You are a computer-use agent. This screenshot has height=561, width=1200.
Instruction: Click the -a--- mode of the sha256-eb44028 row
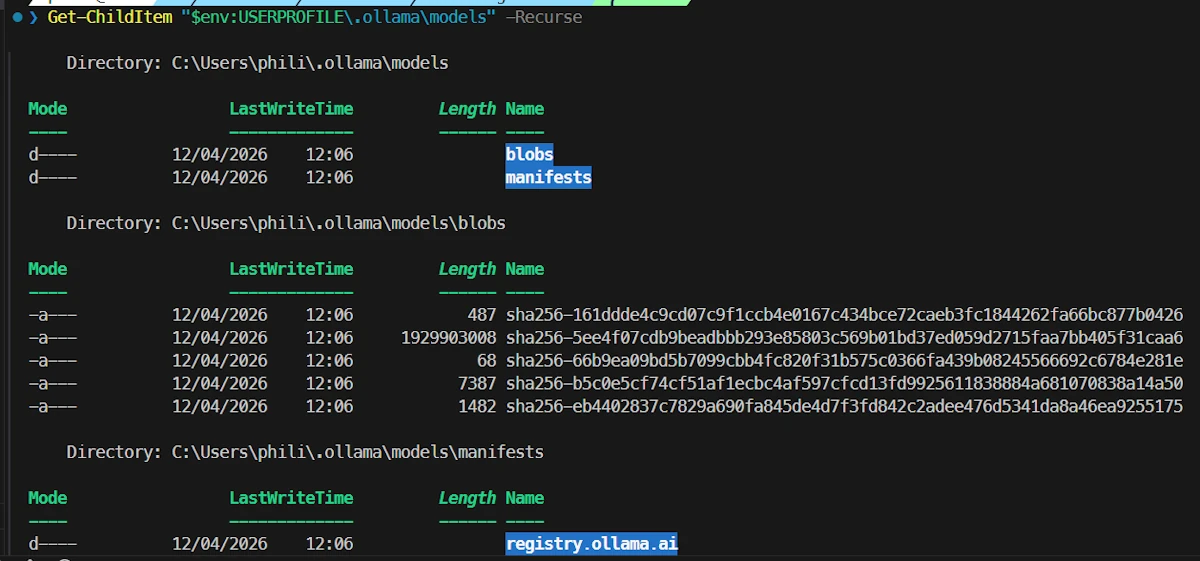point(52,407)
